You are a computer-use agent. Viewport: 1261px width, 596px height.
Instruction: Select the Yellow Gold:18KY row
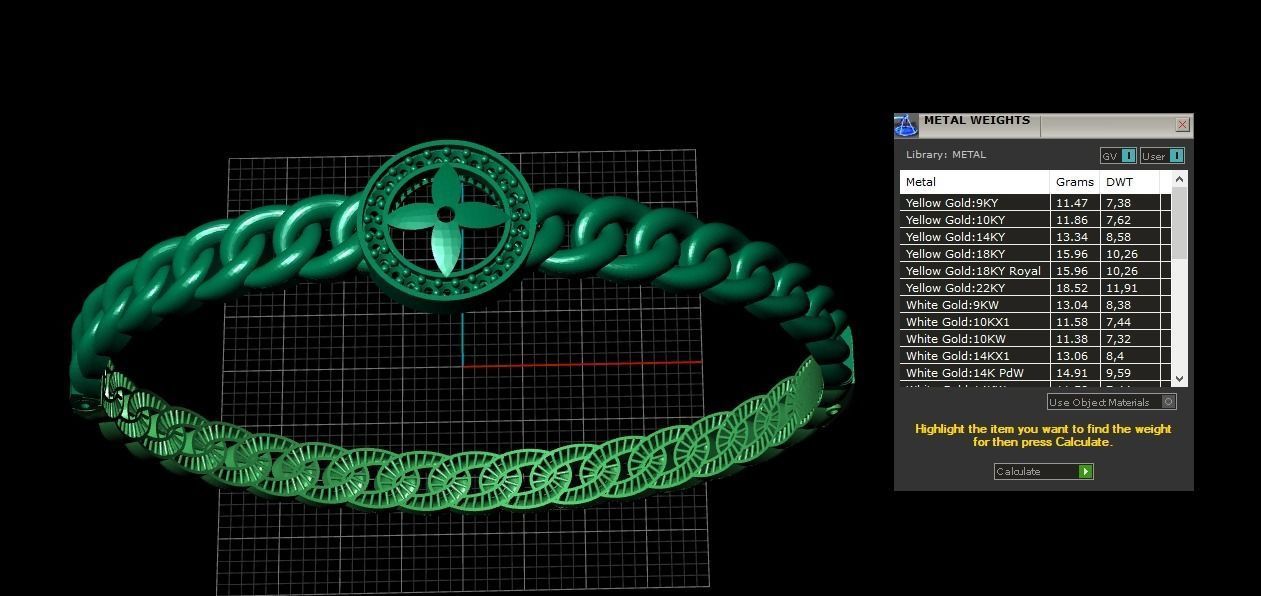(1035, 254)
